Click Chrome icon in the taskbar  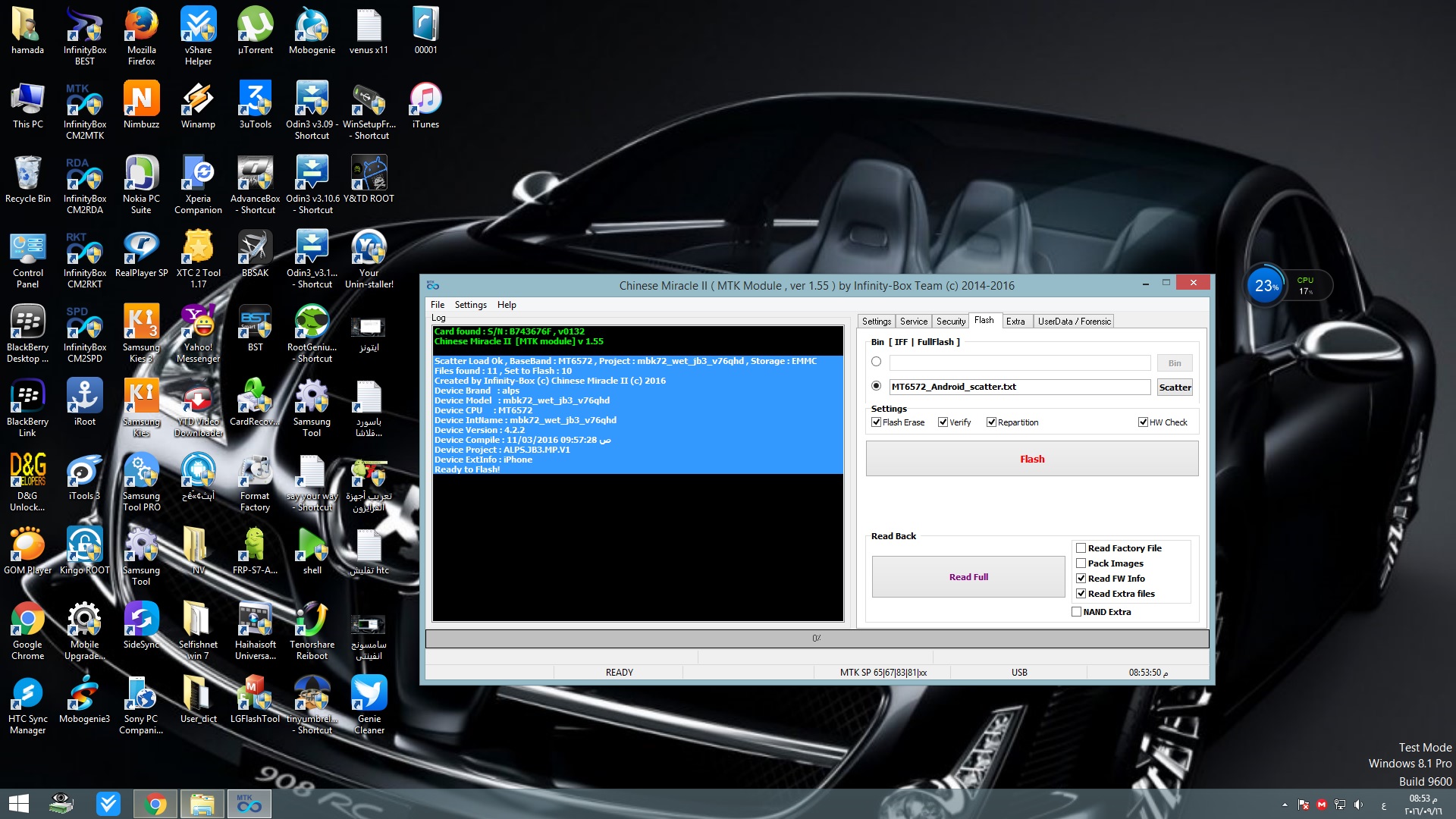pos(155,804)
